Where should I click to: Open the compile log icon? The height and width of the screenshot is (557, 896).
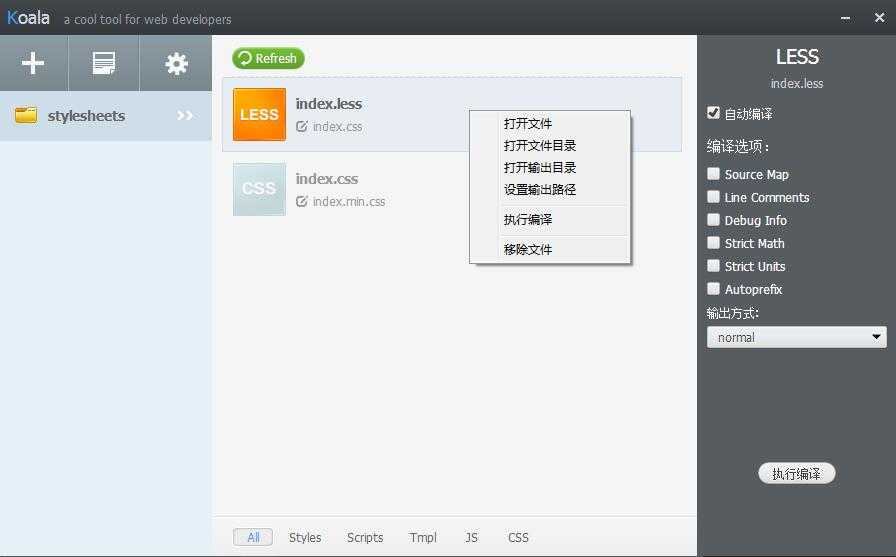point(104,63)
